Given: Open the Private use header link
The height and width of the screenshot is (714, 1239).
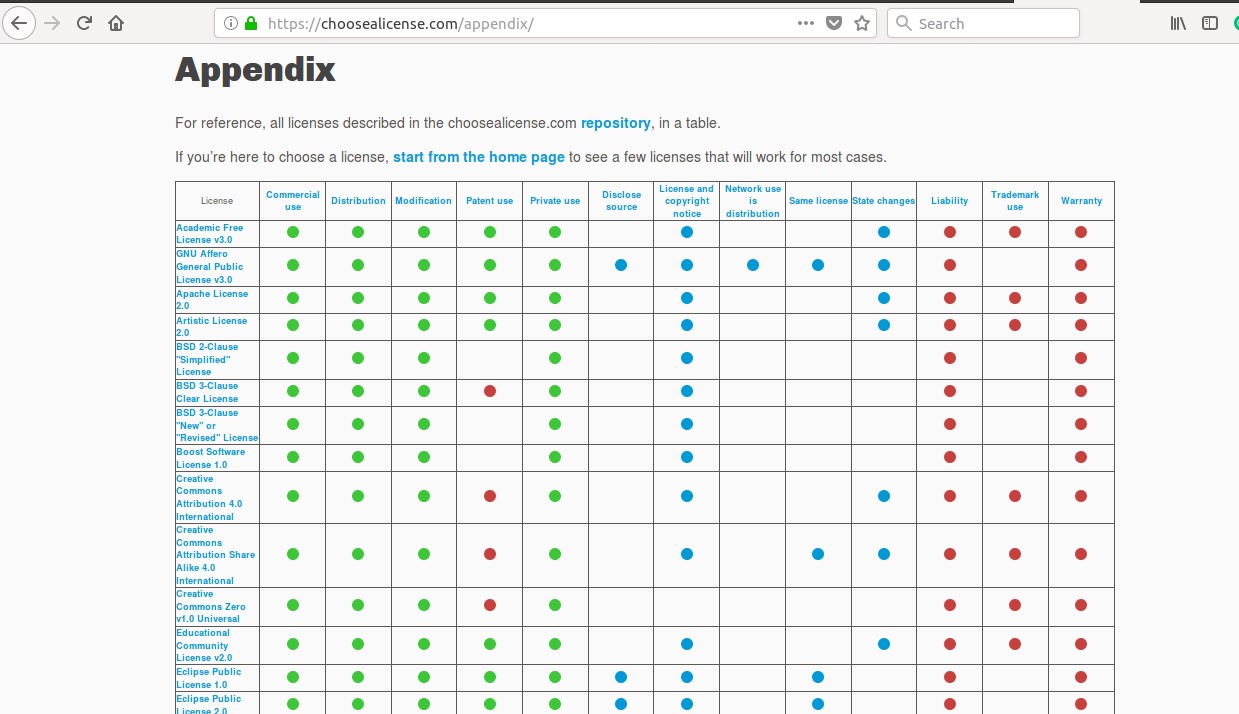Looking at the screenshot, I should coord(555,201).
